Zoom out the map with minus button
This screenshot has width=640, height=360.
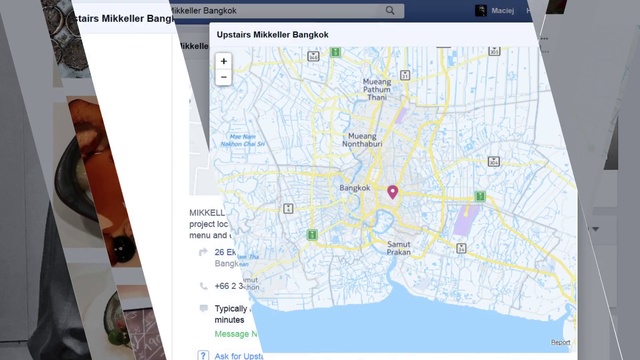223,77
